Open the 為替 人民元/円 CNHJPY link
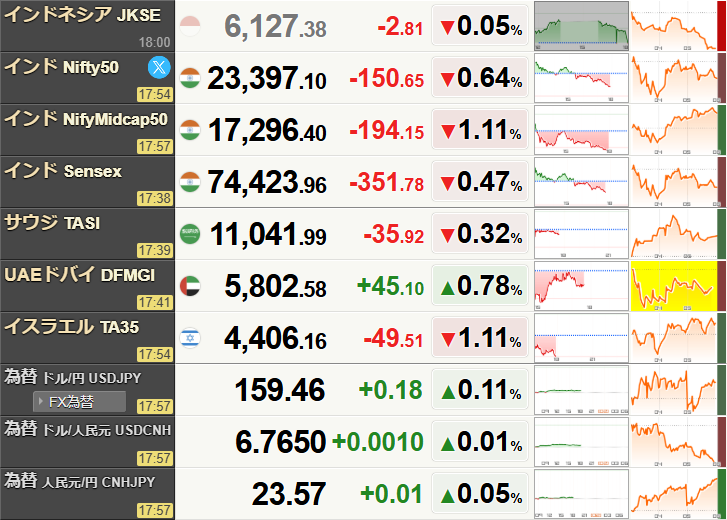The width and height of the screenshot is (727, 520). pos(79,481)
